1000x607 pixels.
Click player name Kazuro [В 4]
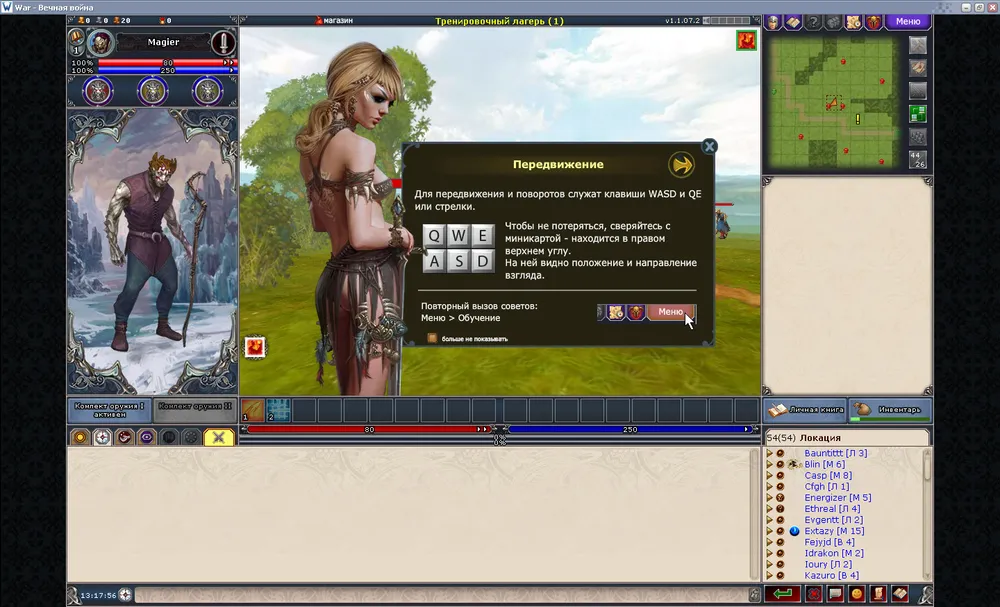832,576
